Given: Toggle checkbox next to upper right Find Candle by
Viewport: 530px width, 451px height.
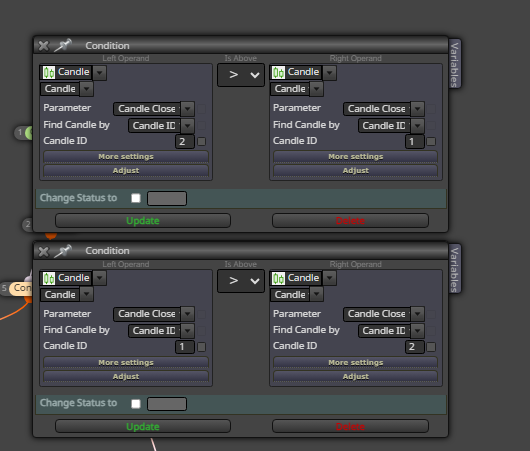Looking at the screenshot, I should pyautogui.click(x=431, y=126).
